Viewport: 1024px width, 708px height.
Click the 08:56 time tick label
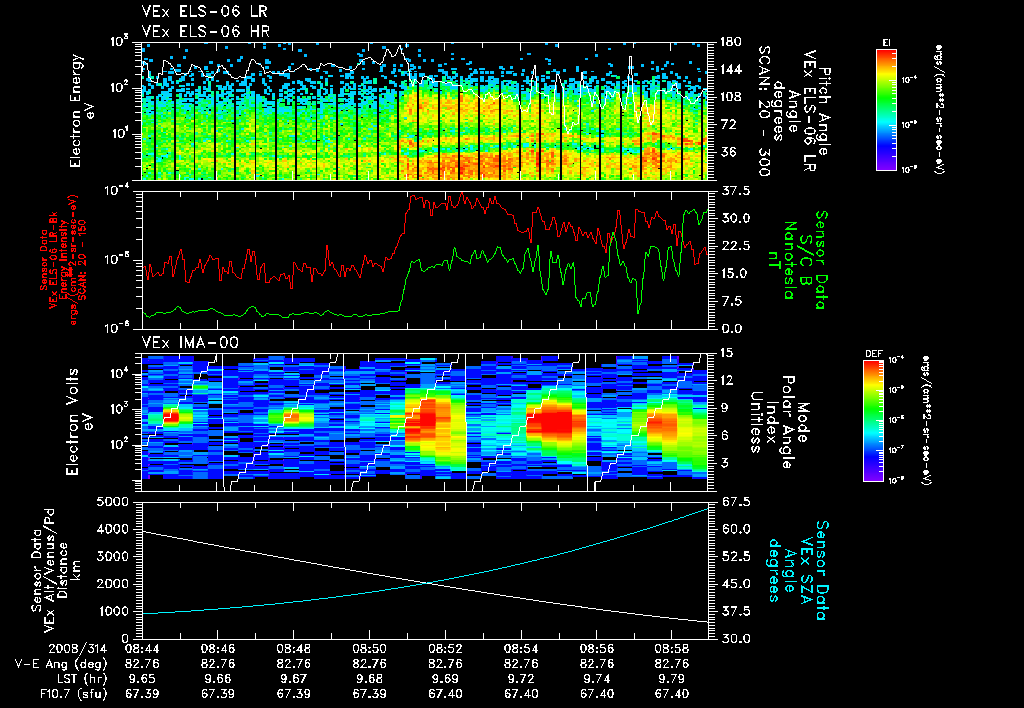tap(596, 649)
